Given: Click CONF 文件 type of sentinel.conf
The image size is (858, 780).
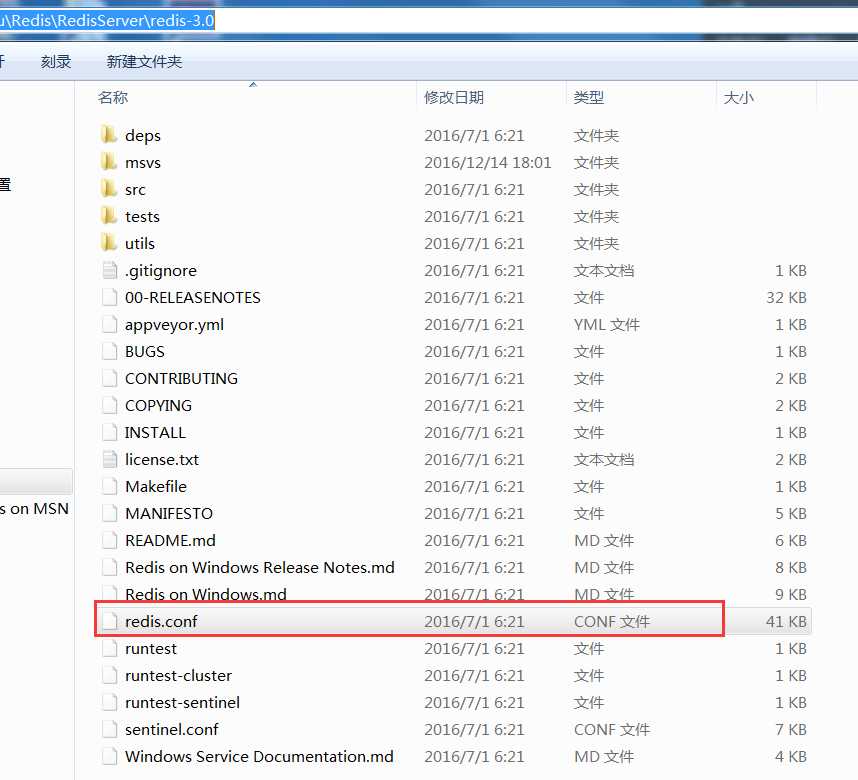Looking at the screenshot, I should [x=612, y=729].
